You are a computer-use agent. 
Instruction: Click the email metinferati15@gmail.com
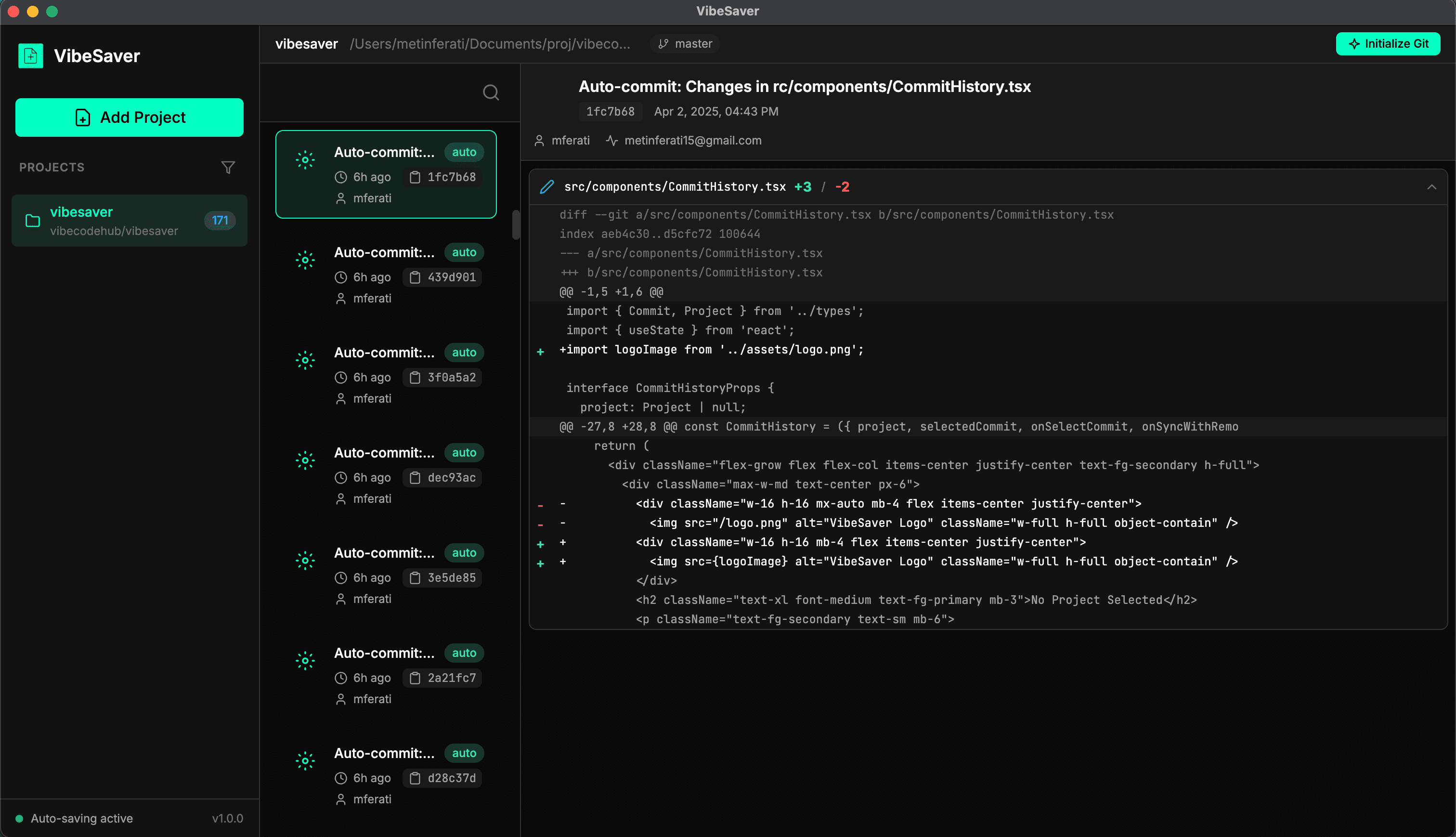pos(692,141)
